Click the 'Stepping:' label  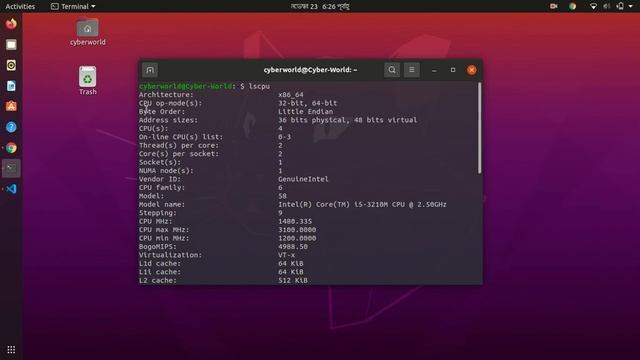pyautogui.click(x=158, y=213)
